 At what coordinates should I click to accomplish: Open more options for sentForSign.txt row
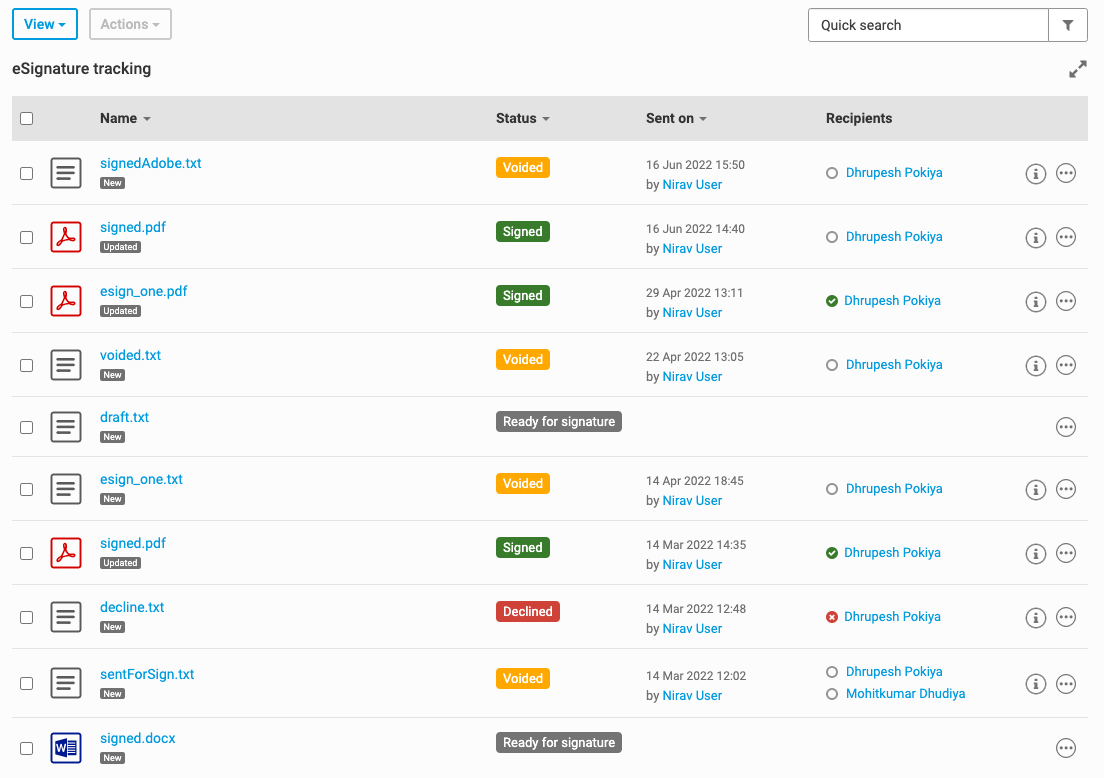[1066, 684]
